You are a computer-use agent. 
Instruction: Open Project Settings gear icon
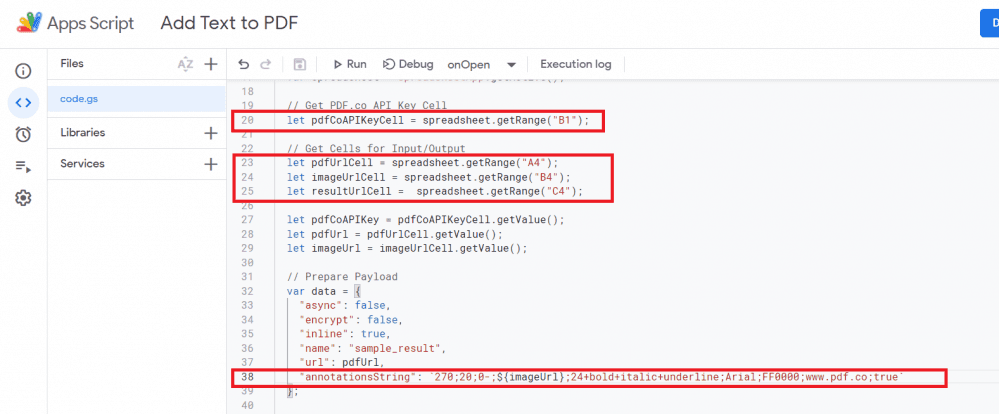click(23, 198)
